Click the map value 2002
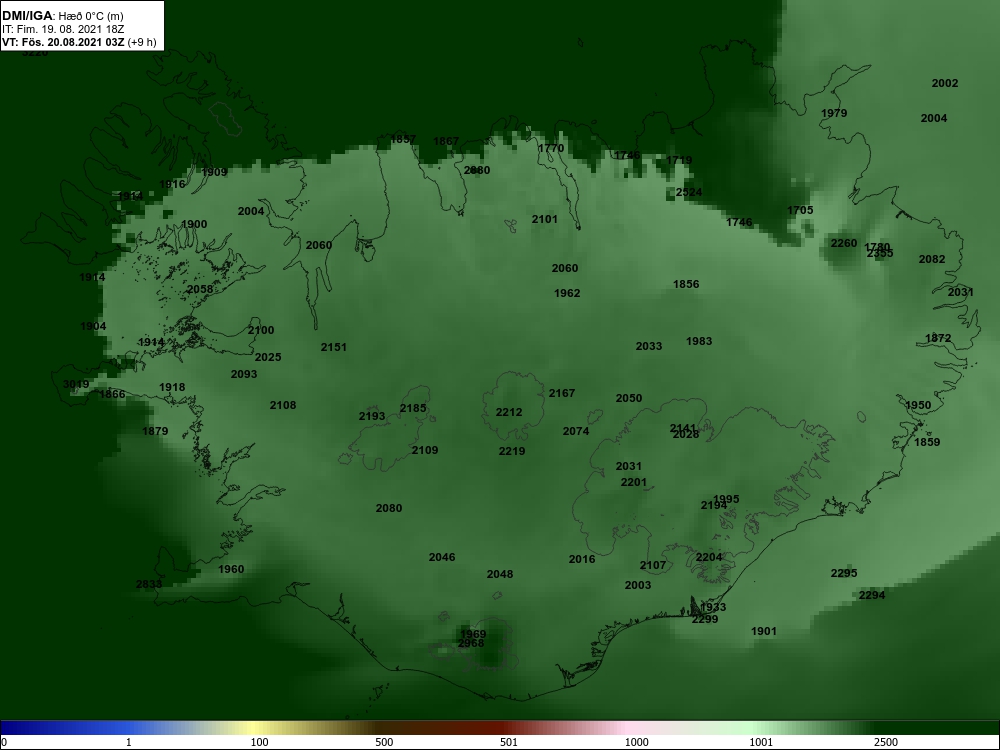This screenshot has height=750, width=1000. [945, 83]
